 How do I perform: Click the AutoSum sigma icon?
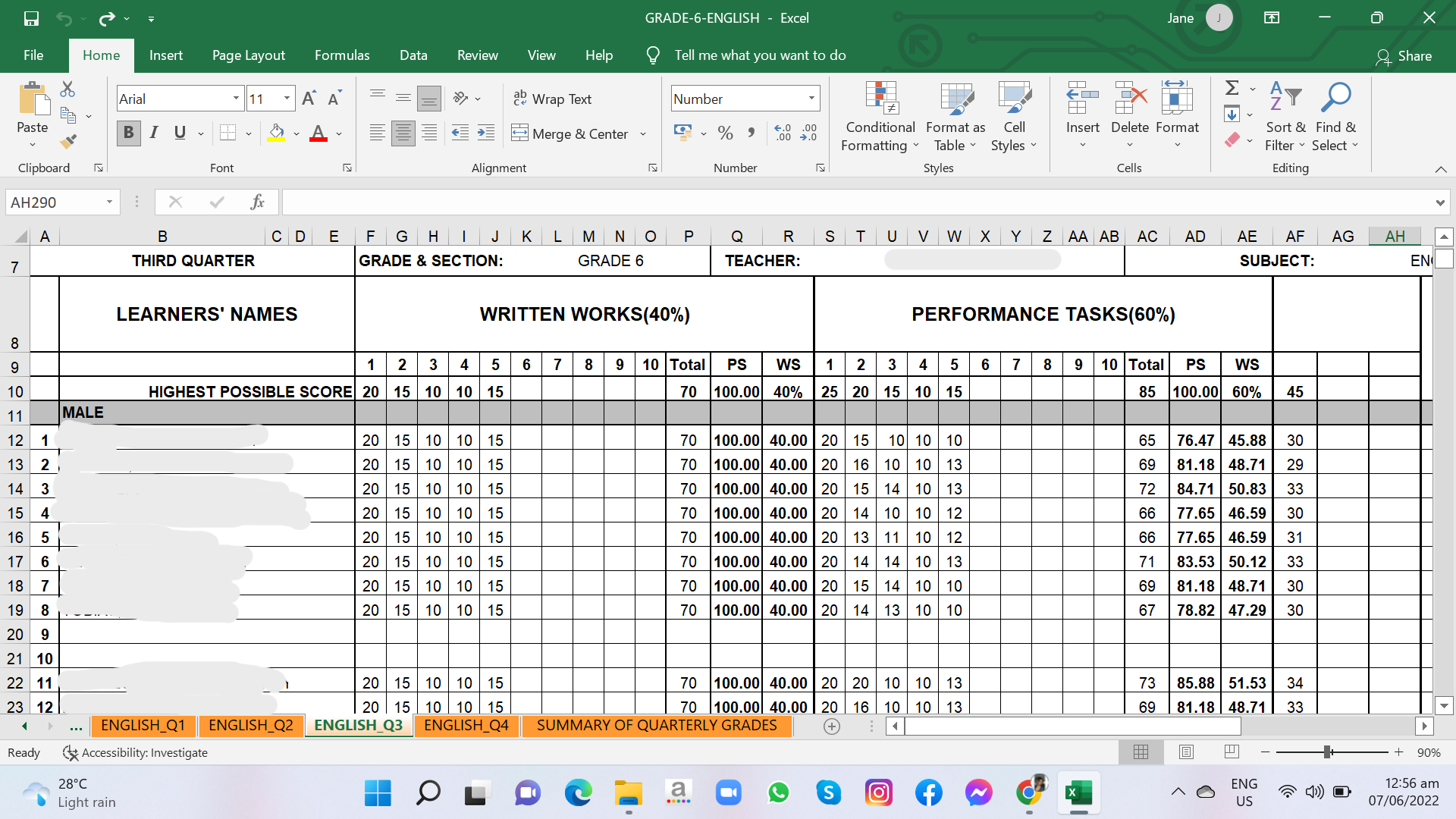point(1232,89)
